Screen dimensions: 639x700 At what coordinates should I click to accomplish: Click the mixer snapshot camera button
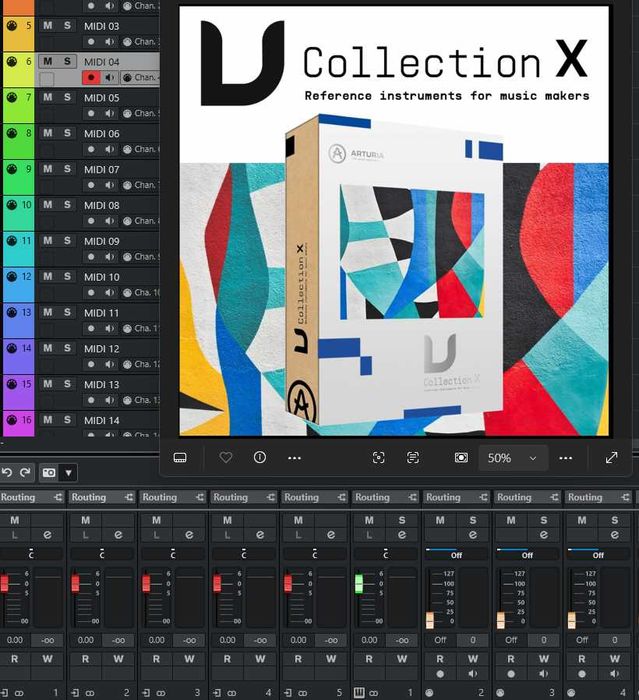click(49, 472)
